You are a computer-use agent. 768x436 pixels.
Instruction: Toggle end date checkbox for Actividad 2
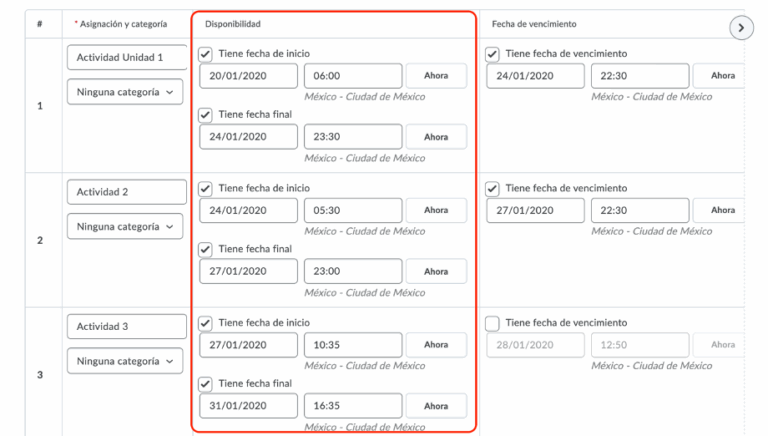pyautogui.click(x=205, y=249)
